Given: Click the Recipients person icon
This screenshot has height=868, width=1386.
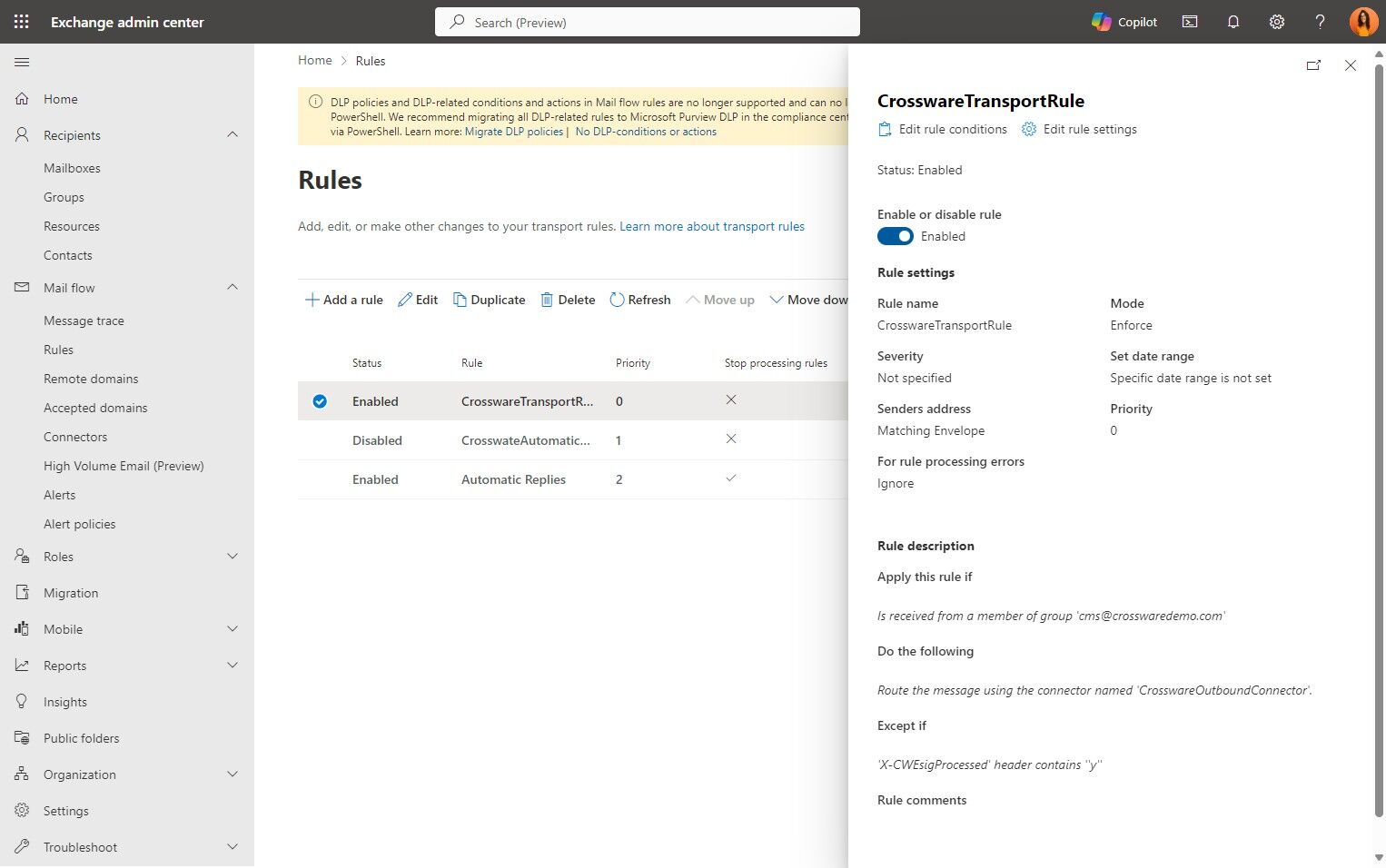Looking at the screenshot, I should [22, 135].
